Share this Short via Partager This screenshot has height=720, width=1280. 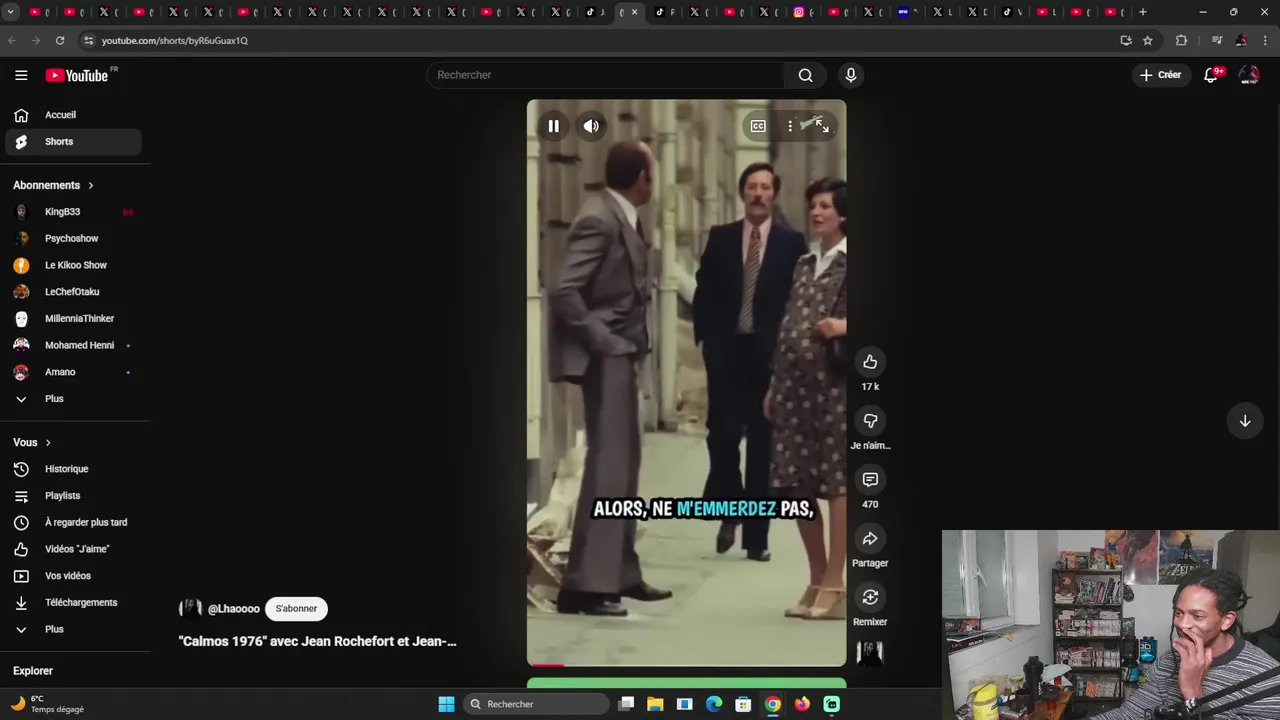coord(870,539)
